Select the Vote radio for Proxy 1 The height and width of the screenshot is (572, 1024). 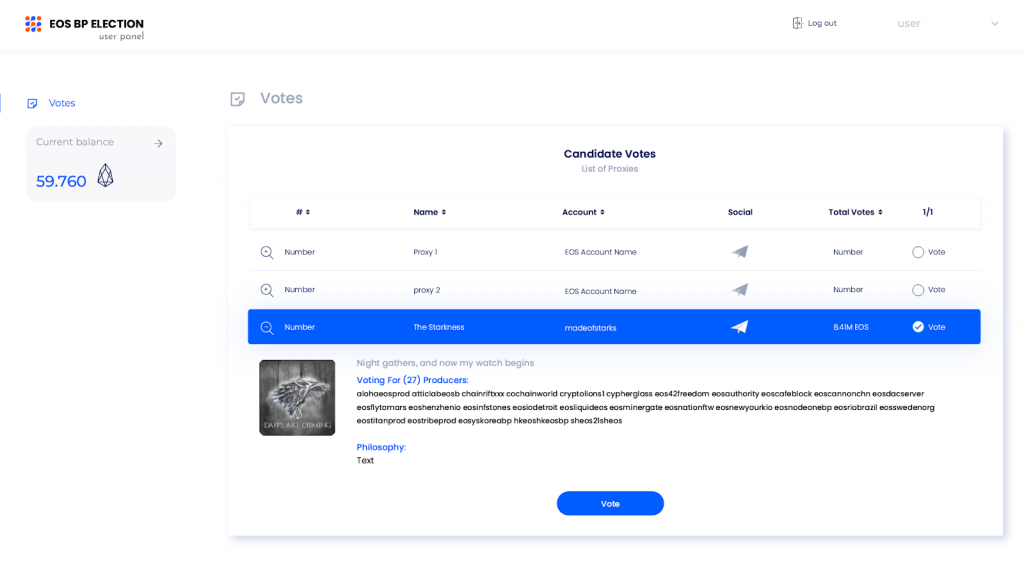(918, 252)
